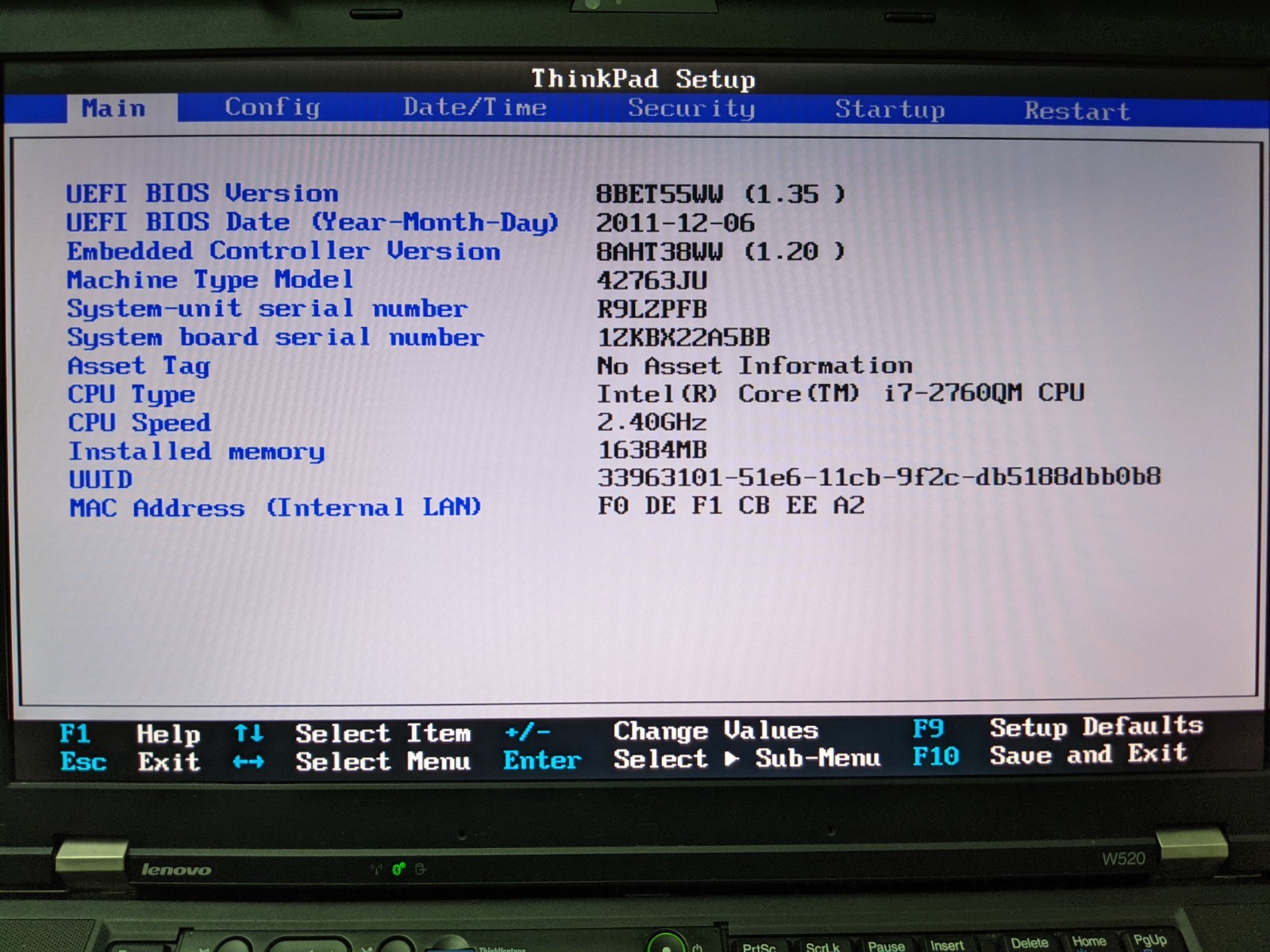The width and height of the screenshot is (1270, 952).
Task: Click Embedded Controller Version label
Action: pyautogui.click(x=283, y=251)
